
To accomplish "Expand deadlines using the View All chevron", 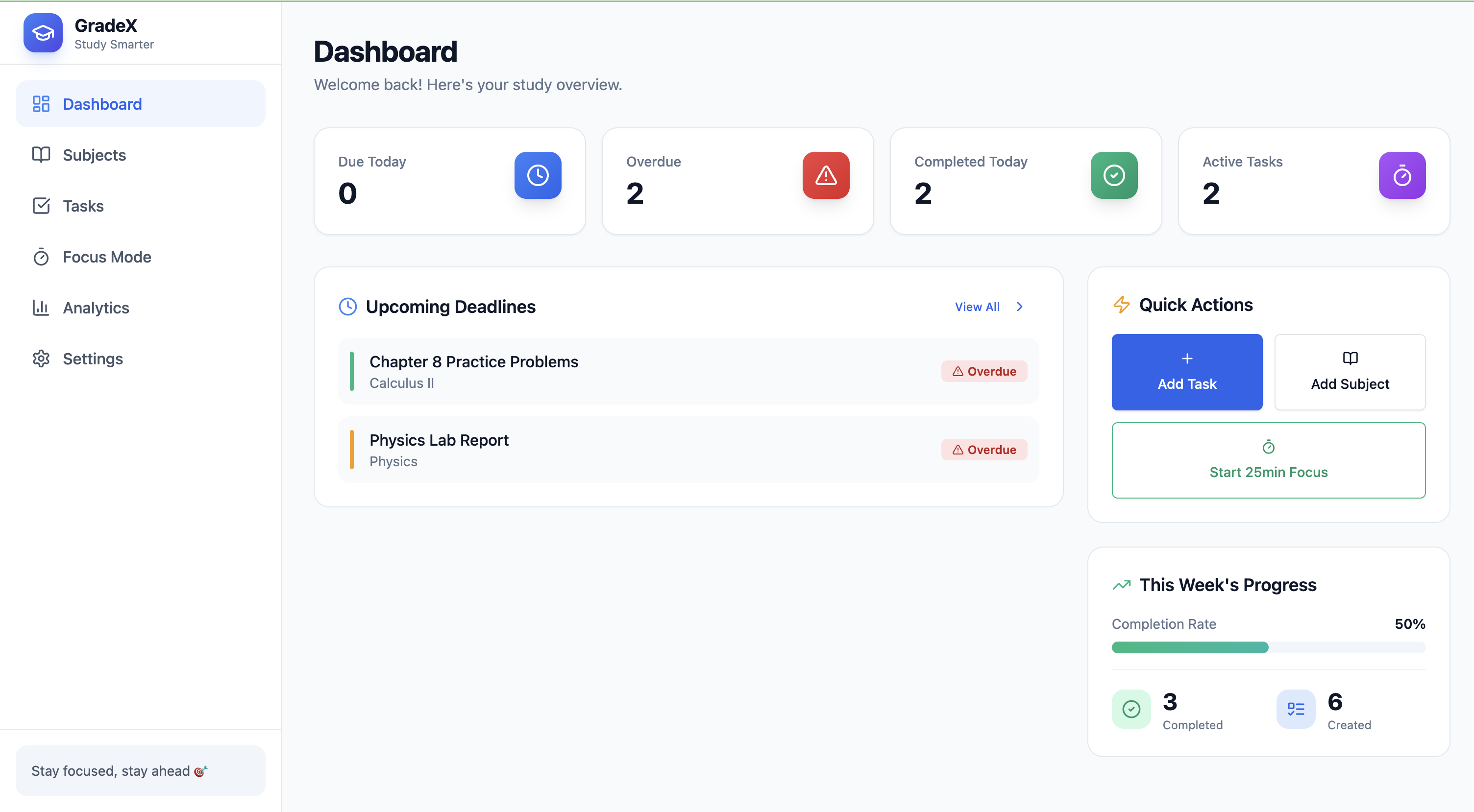I will [x=1020, y=307].
